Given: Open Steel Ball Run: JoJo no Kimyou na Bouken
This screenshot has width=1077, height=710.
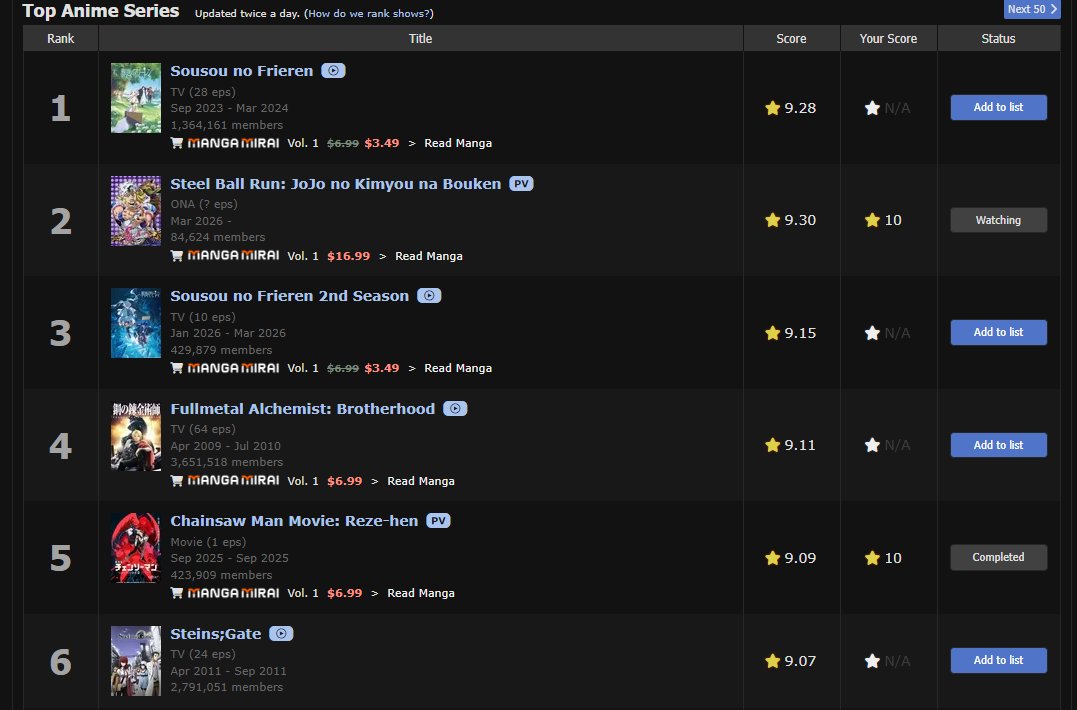Looking at the screenshot, I should pos(336,184).
